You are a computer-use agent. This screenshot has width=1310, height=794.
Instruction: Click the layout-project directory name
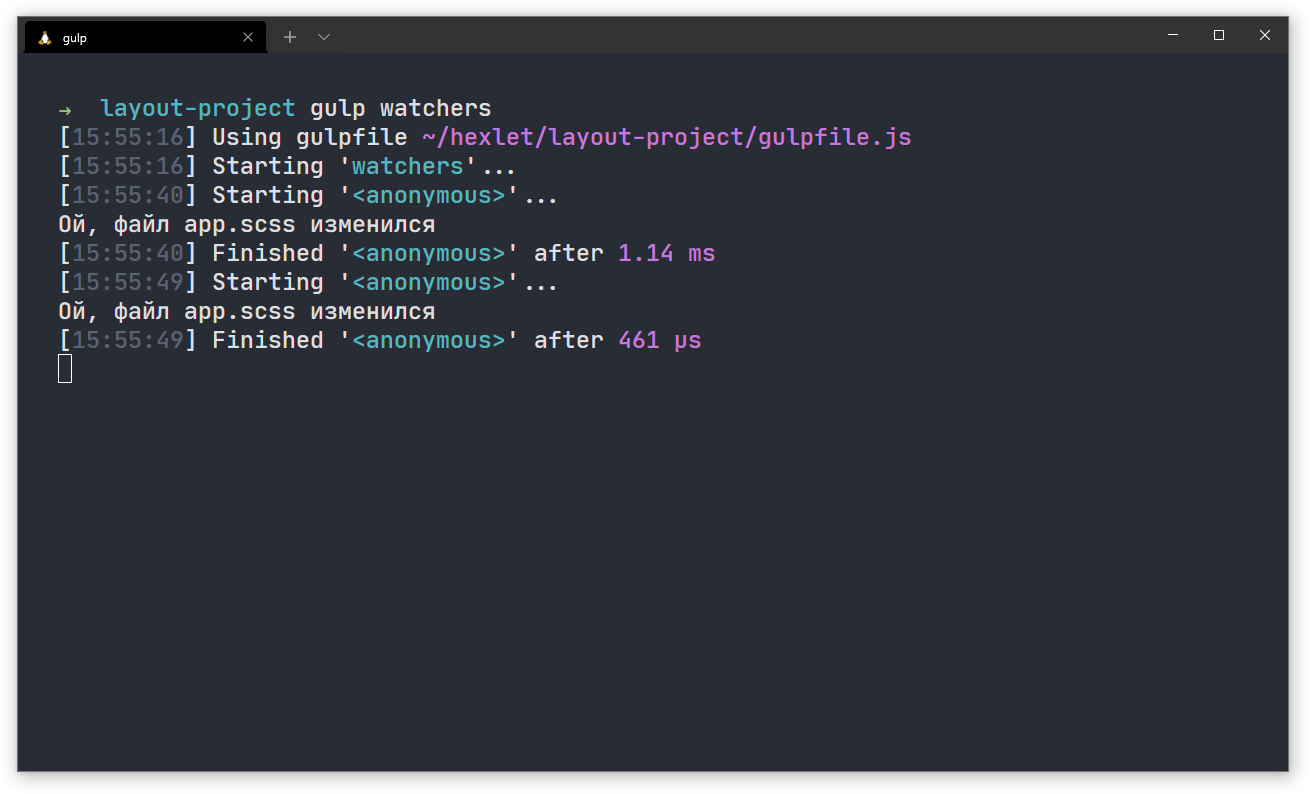(x=198, y=108)
